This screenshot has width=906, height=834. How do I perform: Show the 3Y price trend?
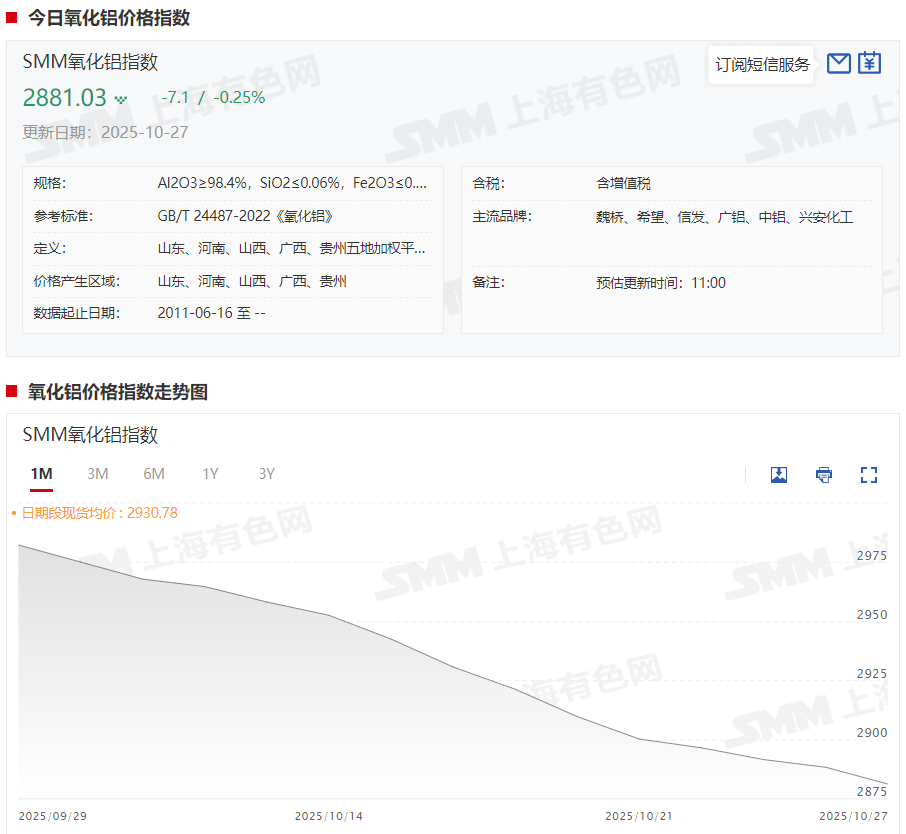266,474
